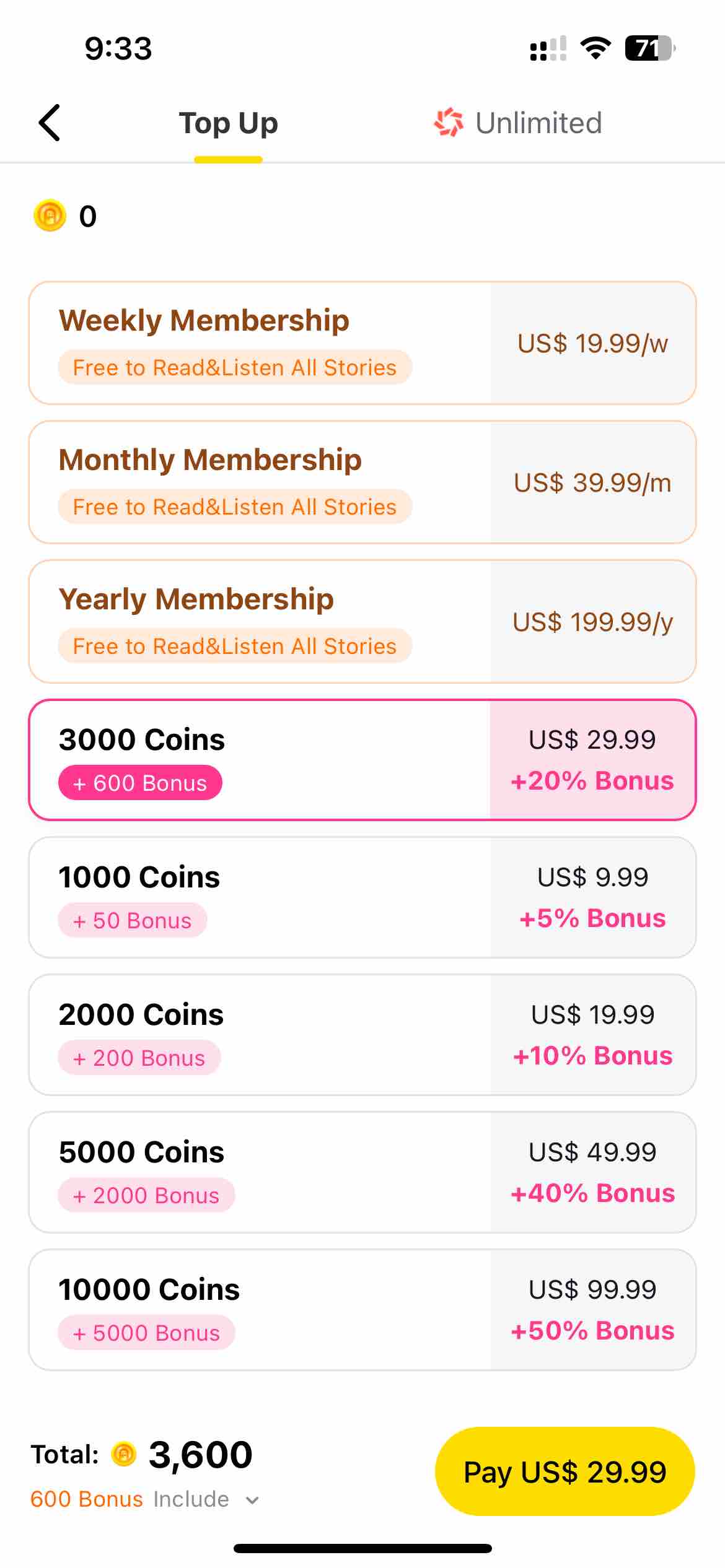Viewport: 725px width, 1568px height.
Task: Tap the battery indicator icon
Action: click(650, 48)
